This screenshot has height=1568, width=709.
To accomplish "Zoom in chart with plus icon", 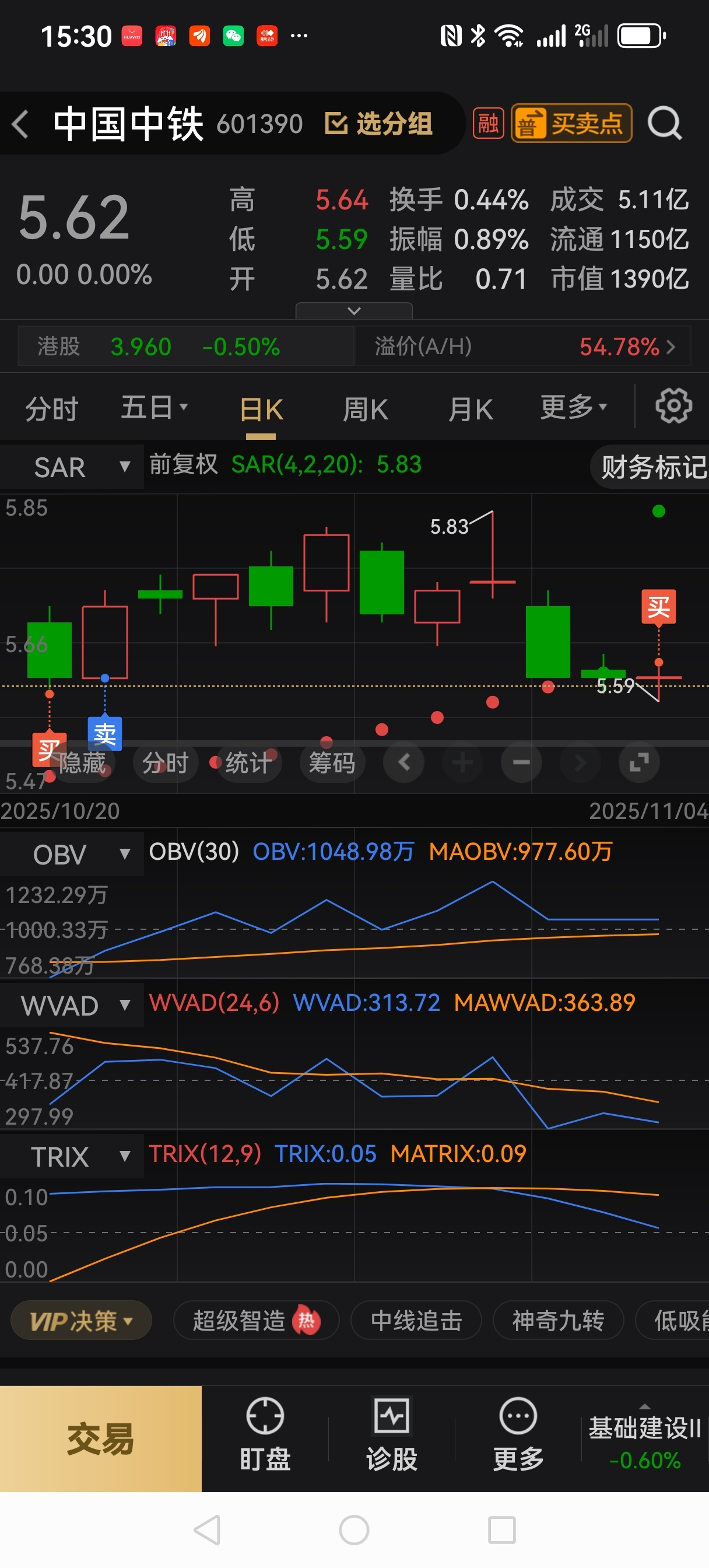I will (x=462, y=762).
